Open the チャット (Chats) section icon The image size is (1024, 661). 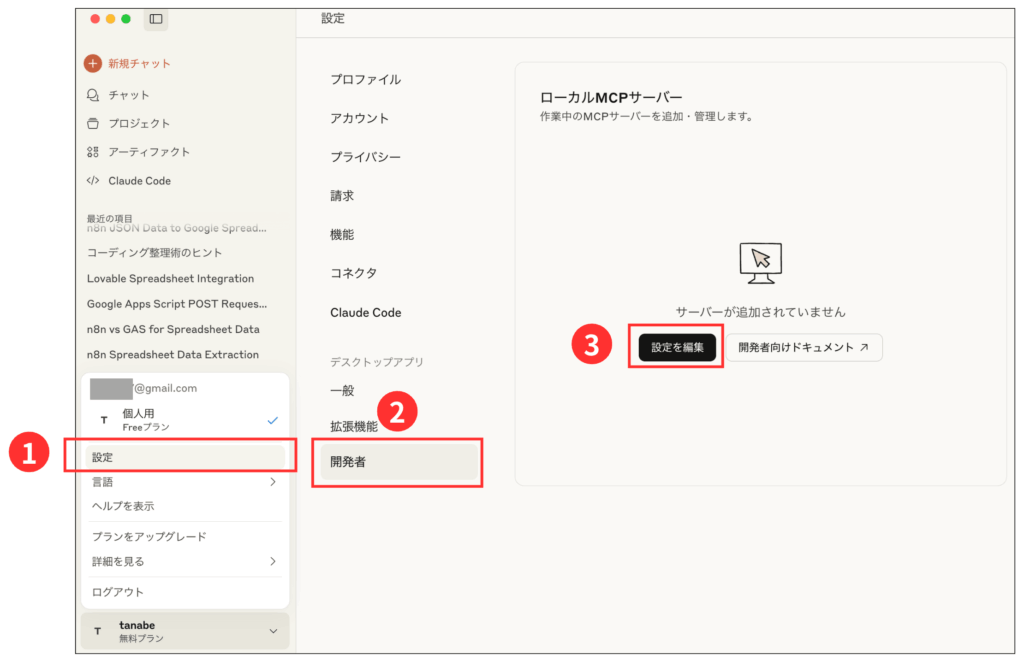91,94
